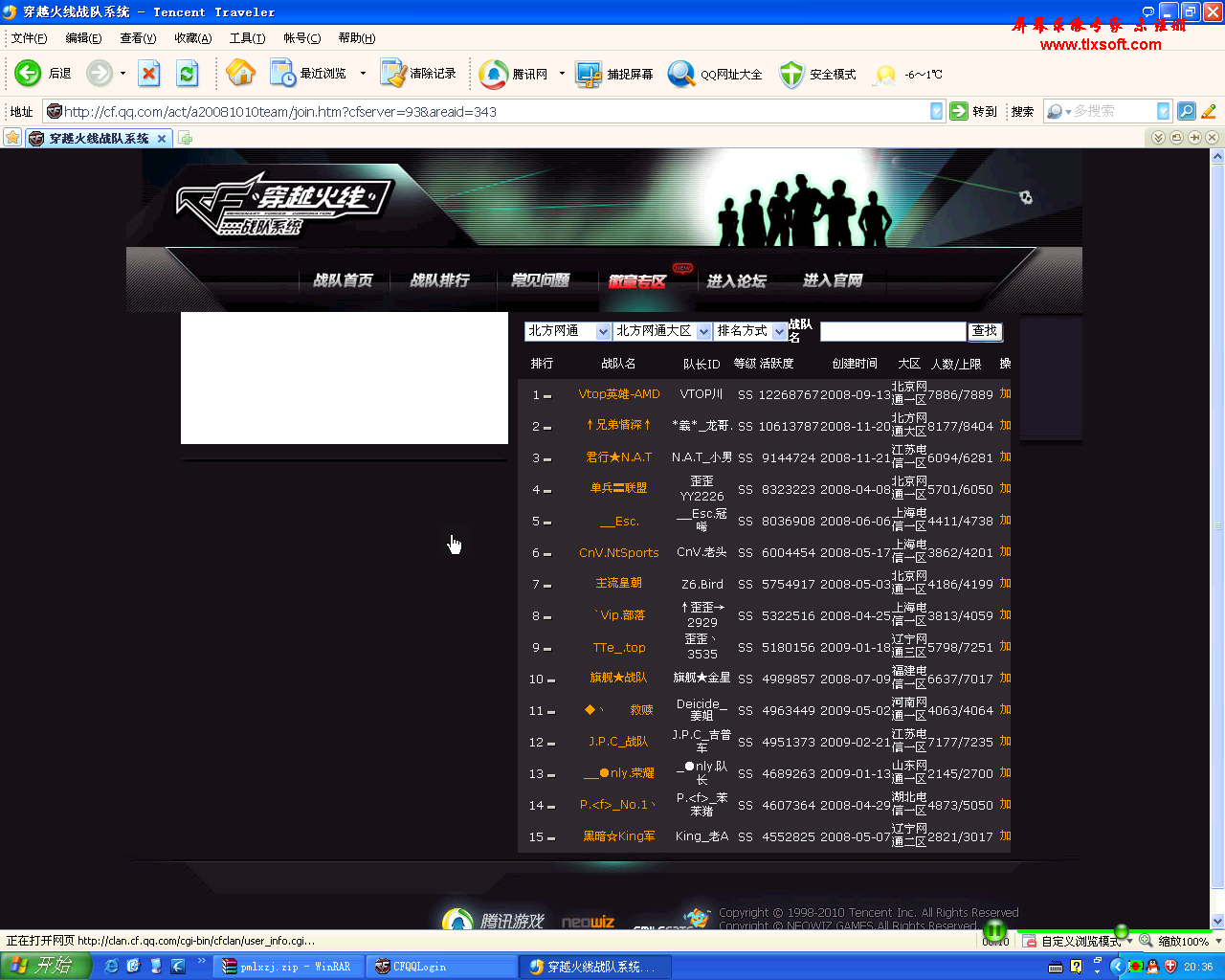Open the 文件(F) menu
Viewport: 1225px width, 980px height.
(29, 38)
